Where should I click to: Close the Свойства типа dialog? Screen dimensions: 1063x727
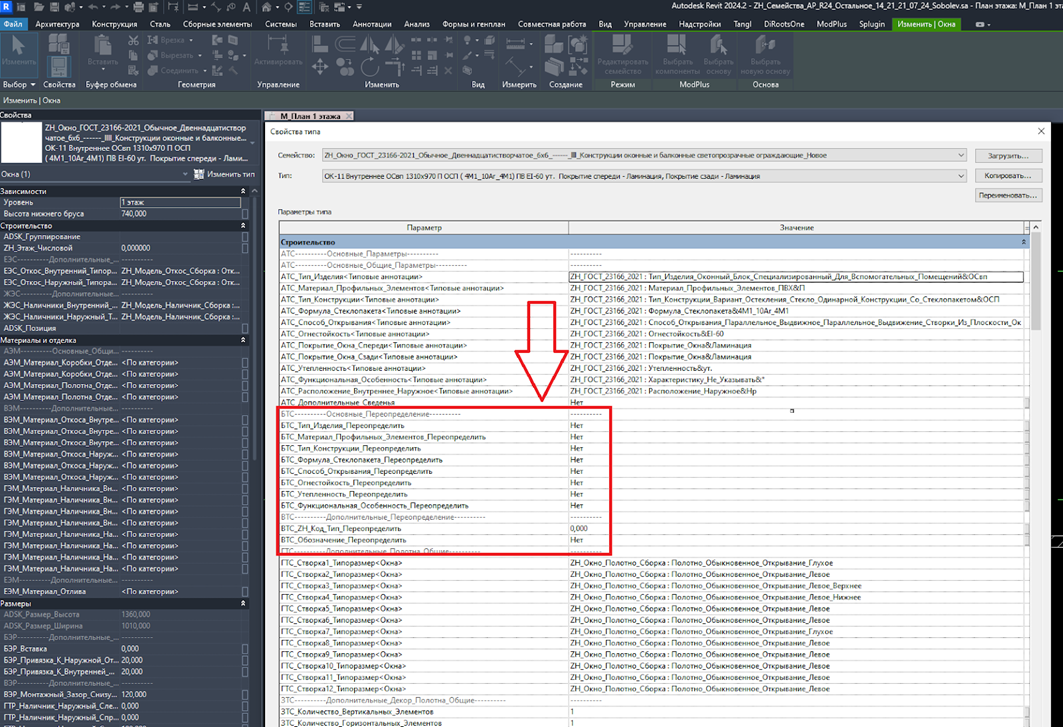(x=1041, y=131)
